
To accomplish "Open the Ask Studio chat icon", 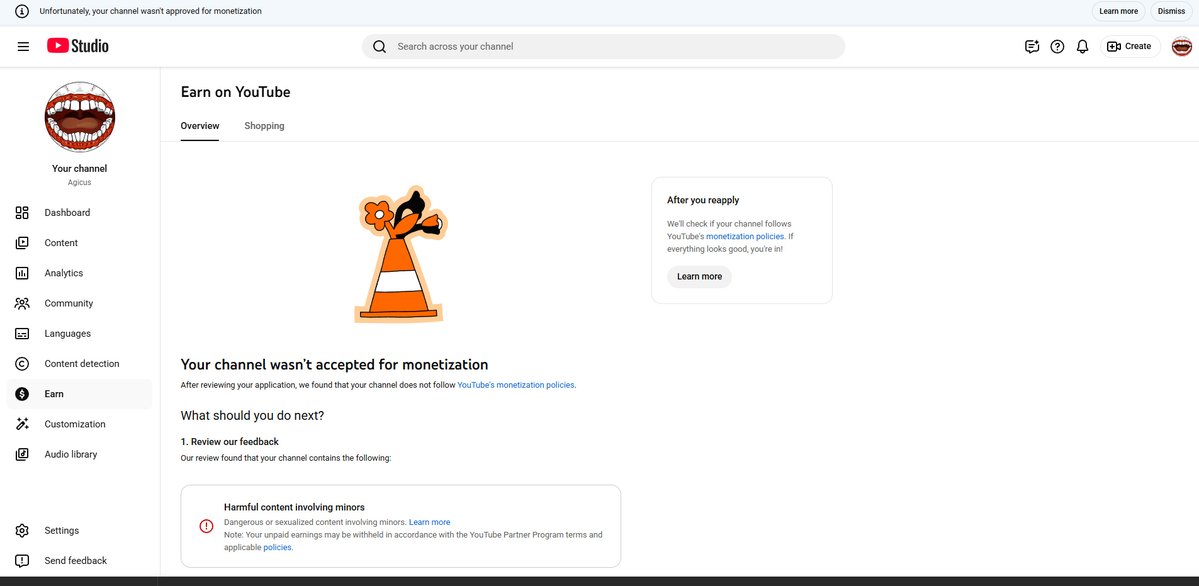I will click(x=1032, y=47).
